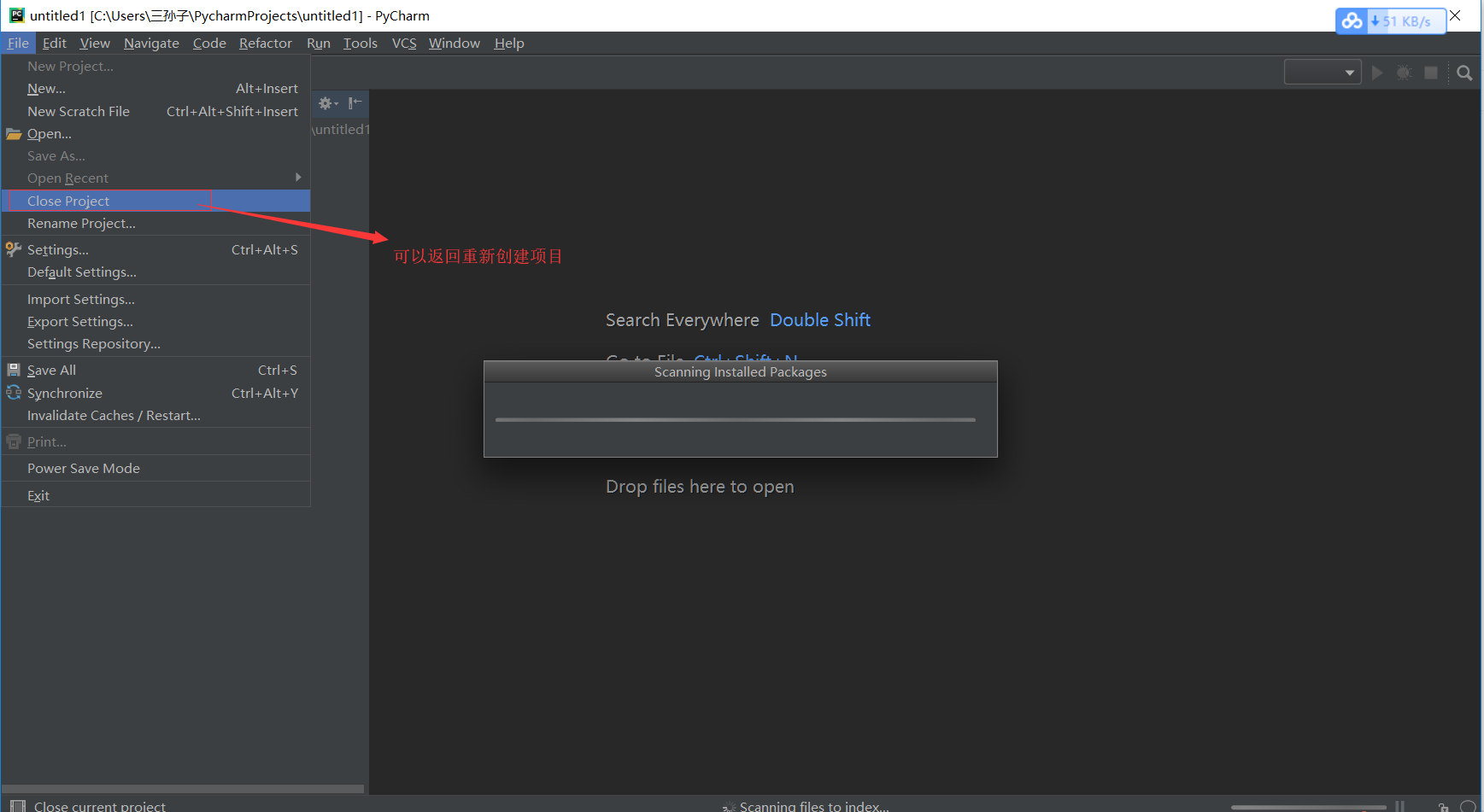Open the Refactor menu

point(265,44)
